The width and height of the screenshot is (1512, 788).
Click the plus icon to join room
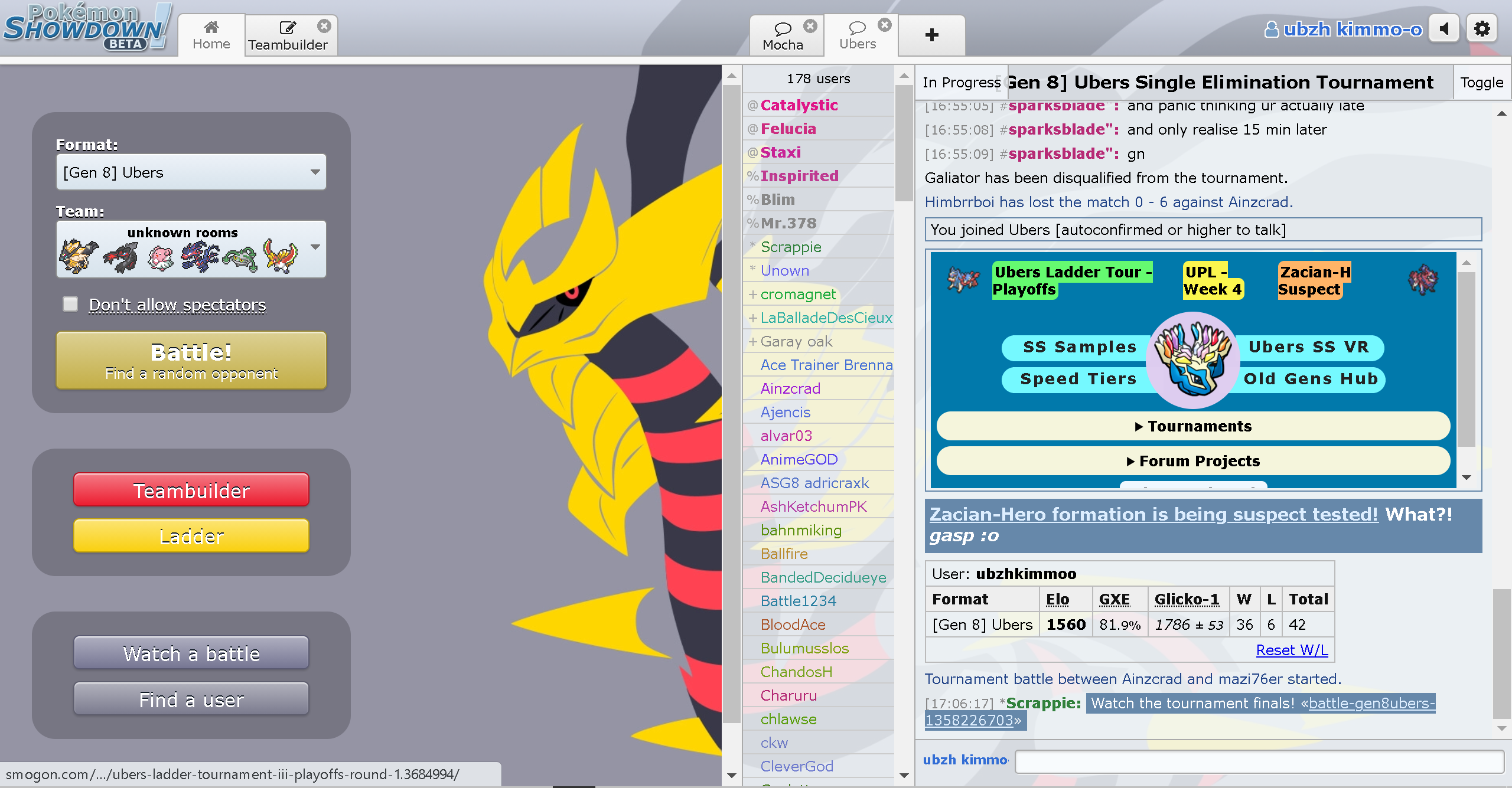(x=931, y=35)
